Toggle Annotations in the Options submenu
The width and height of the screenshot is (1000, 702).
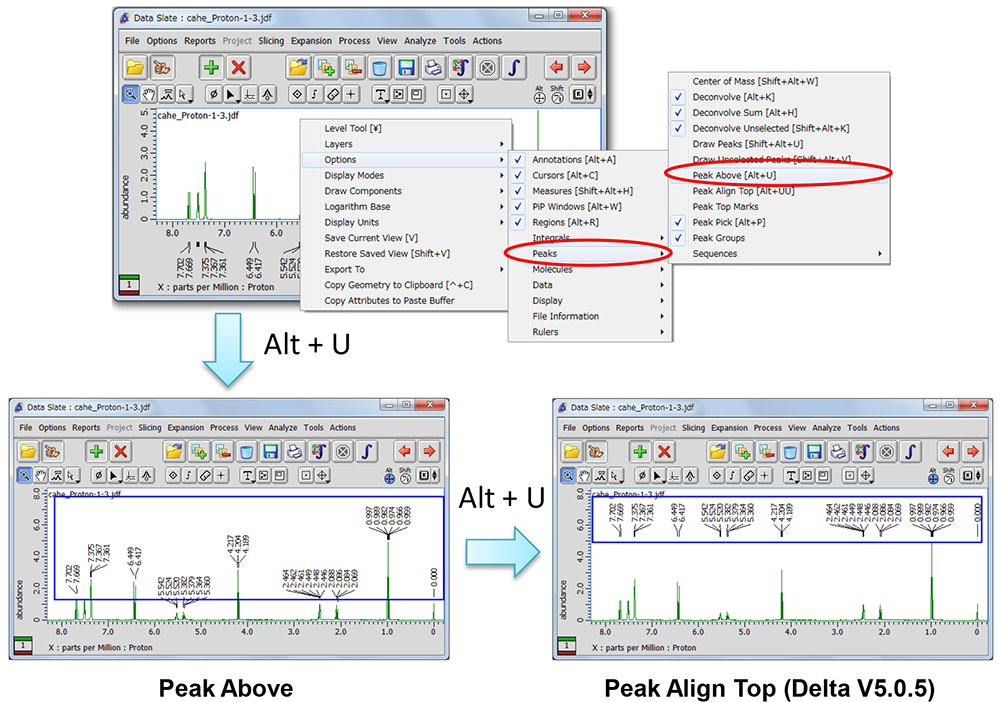click(574, 159)
